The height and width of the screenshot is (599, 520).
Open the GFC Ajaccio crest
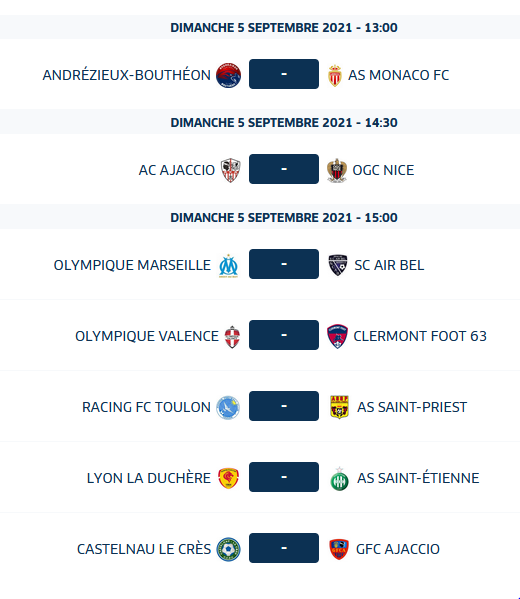339,549
